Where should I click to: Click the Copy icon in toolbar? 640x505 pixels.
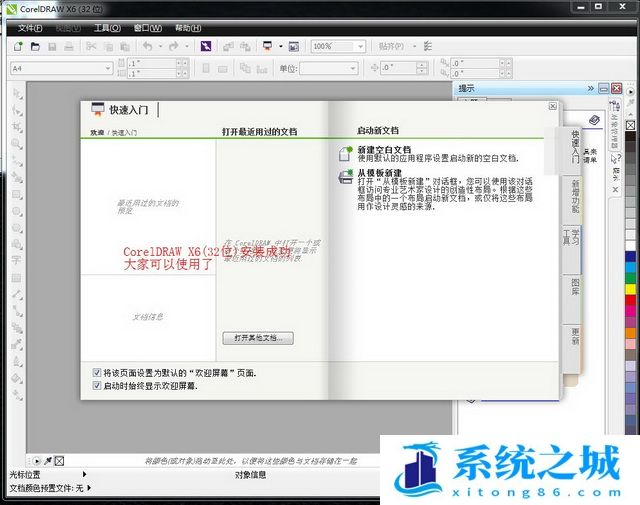pos(108,47)
